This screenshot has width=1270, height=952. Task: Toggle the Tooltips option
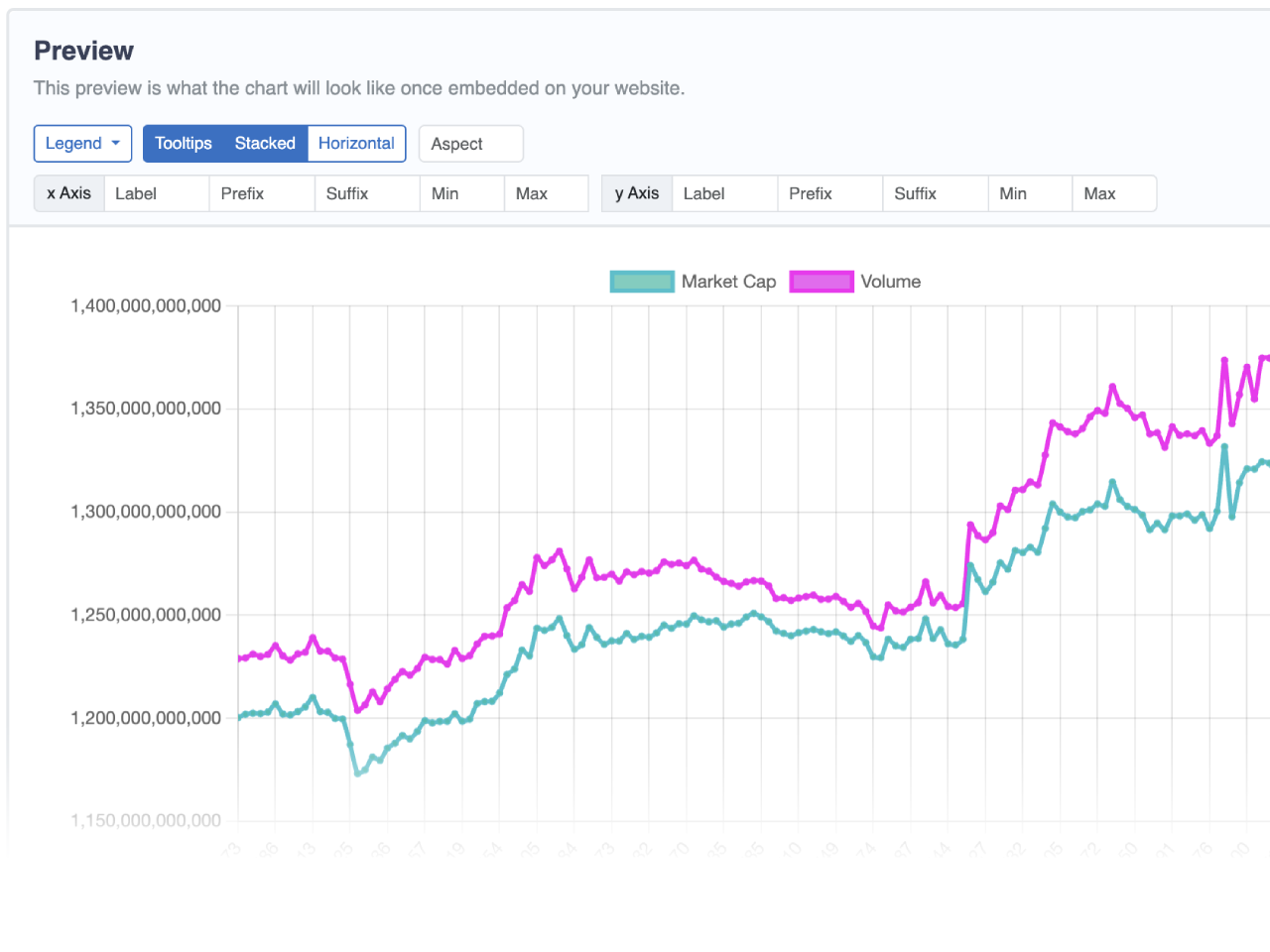(184, 144)
